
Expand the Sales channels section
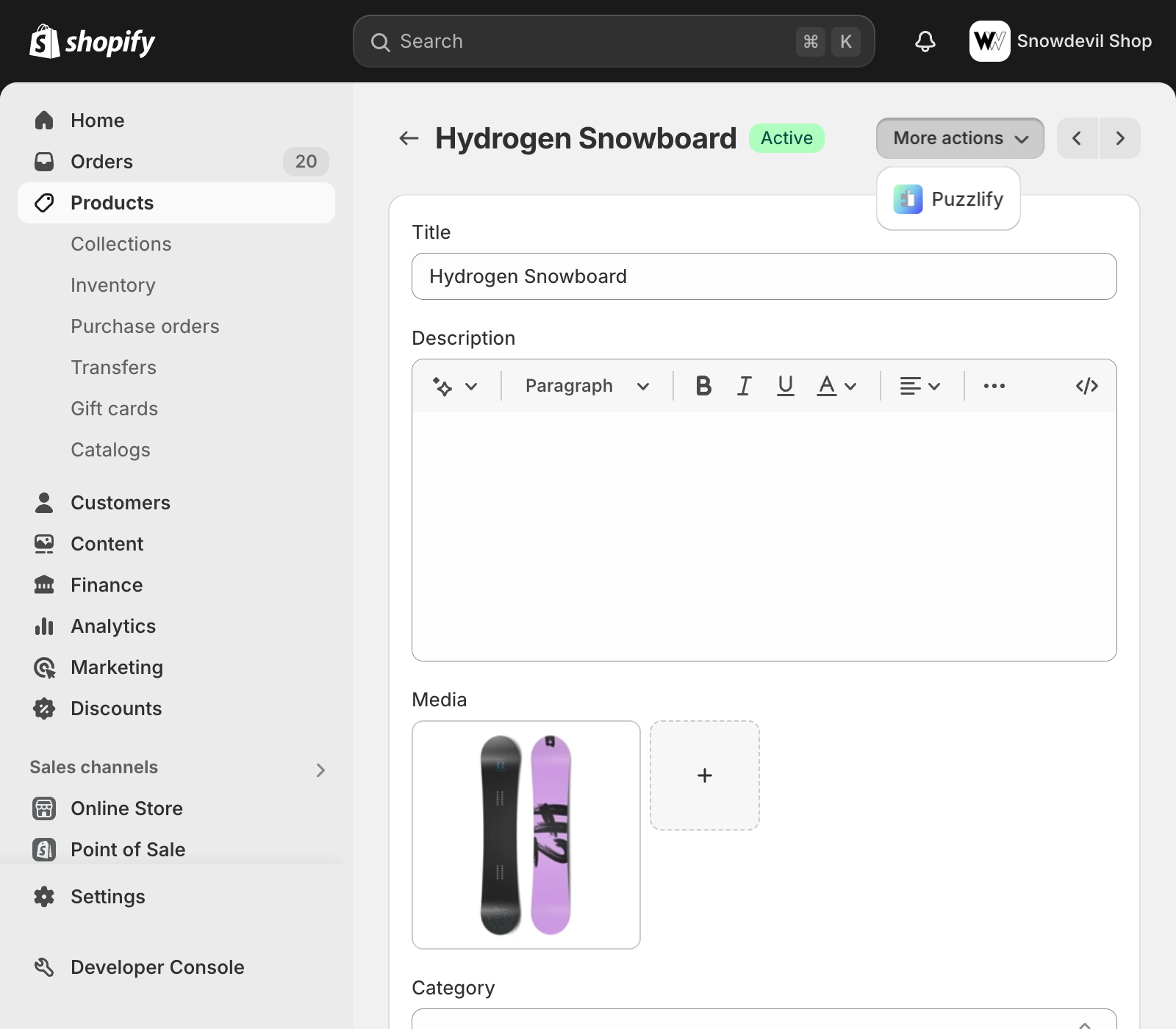click(320, 770)
